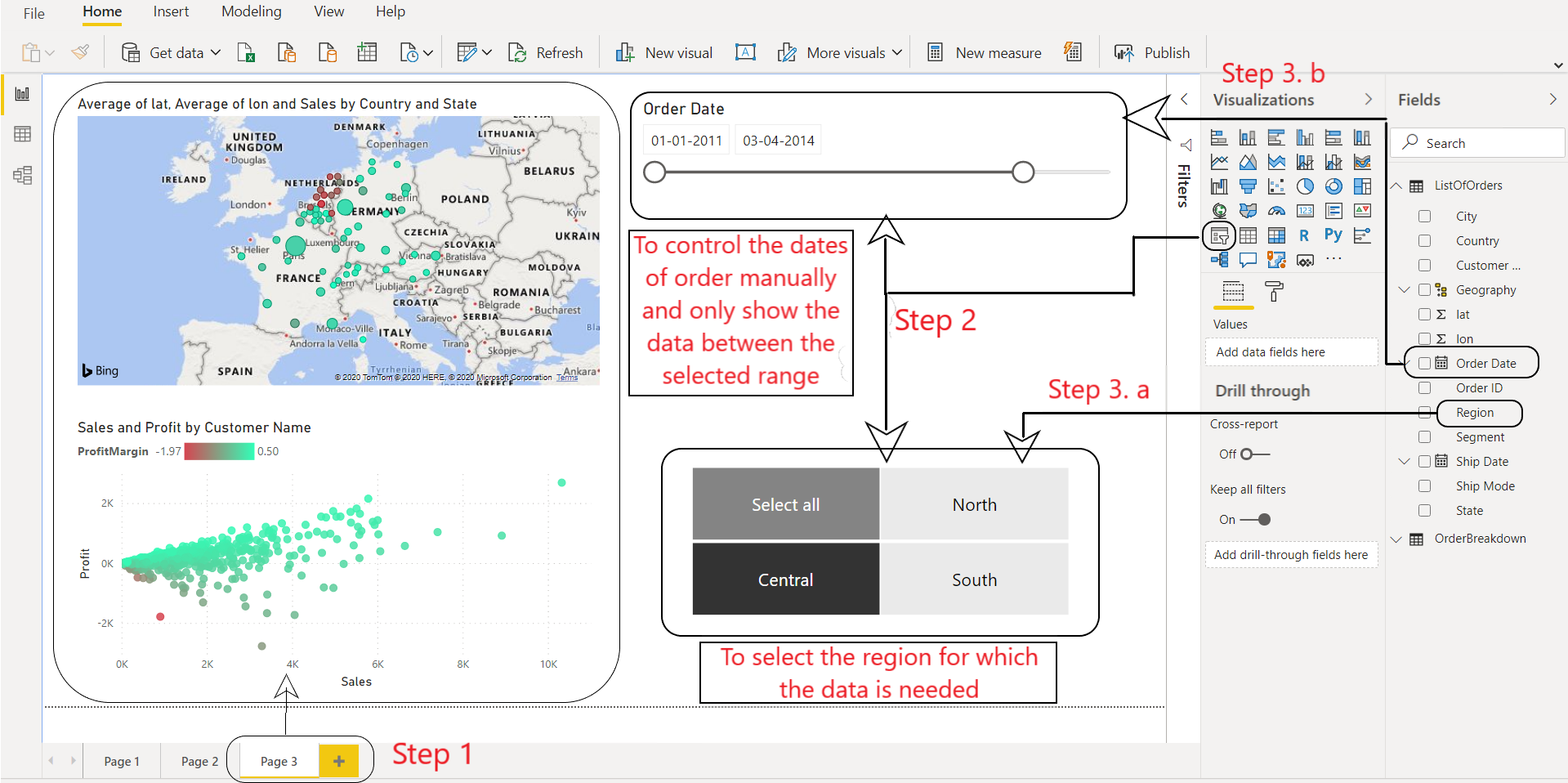Click the Order Date slider end handle
The image size is (1568, 783).
click(x=1023, y=172)
